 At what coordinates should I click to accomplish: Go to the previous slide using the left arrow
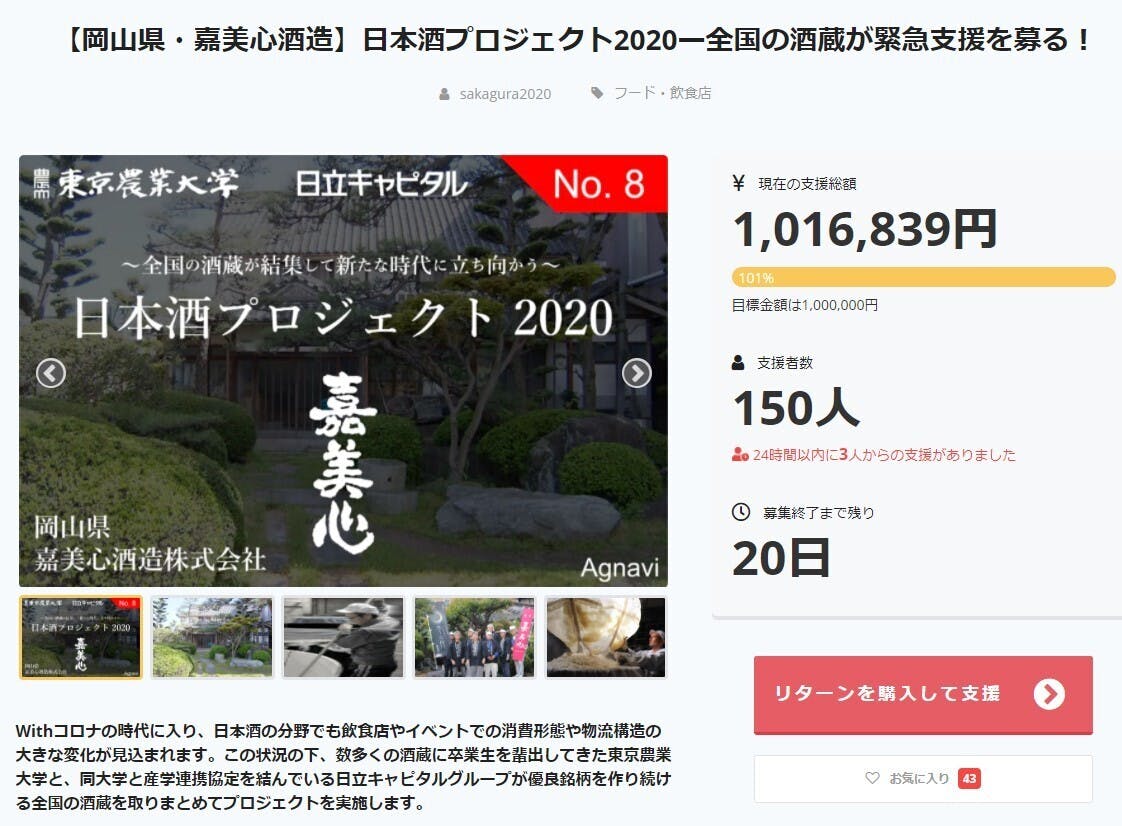pos(51,373)
